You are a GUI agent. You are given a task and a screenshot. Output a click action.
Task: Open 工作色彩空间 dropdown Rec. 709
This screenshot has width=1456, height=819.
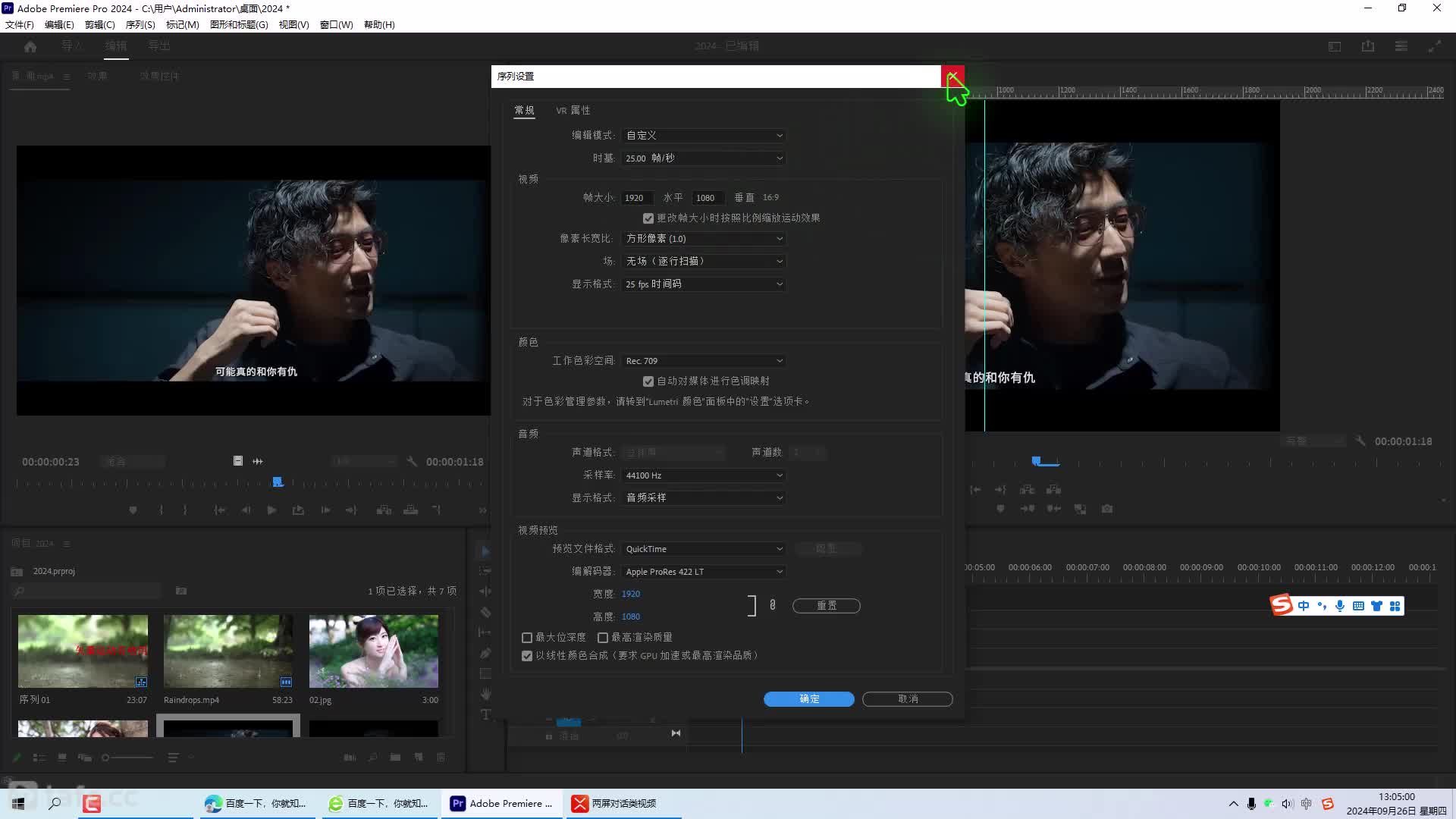[x=704, y=361]
